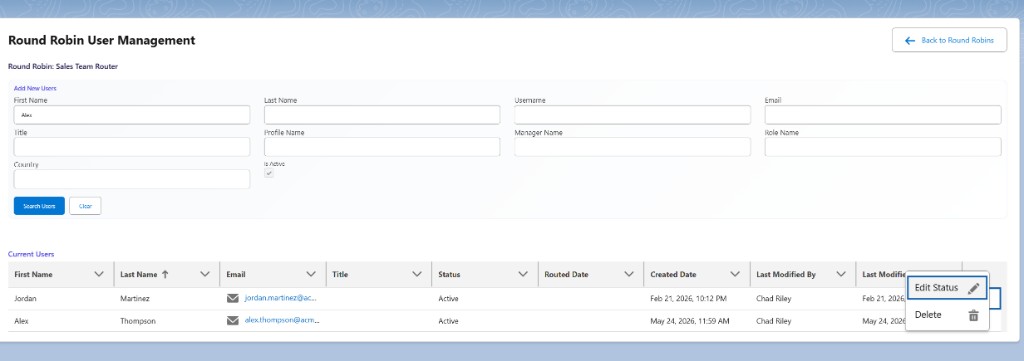Click the Last Name search input field
Screen dimensions: 1024x361
[382, 115]
